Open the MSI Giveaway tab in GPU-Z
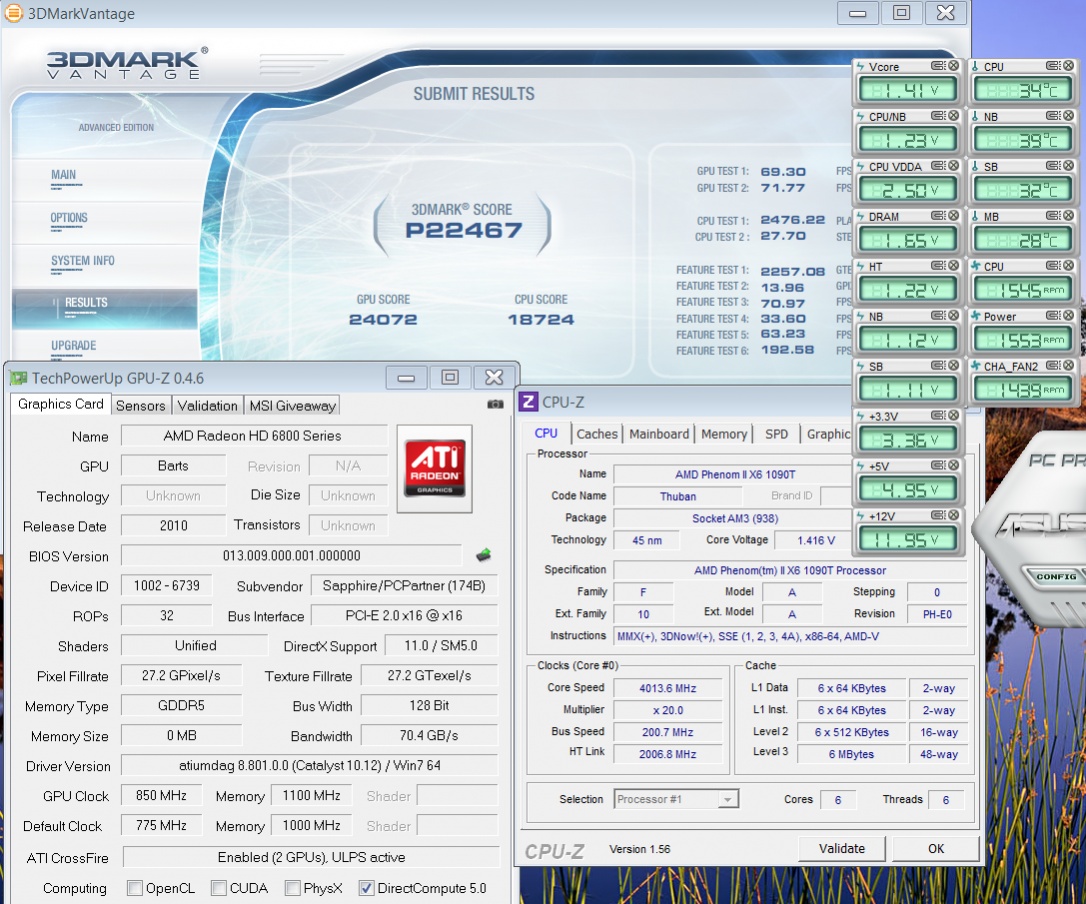 point(292,405)
